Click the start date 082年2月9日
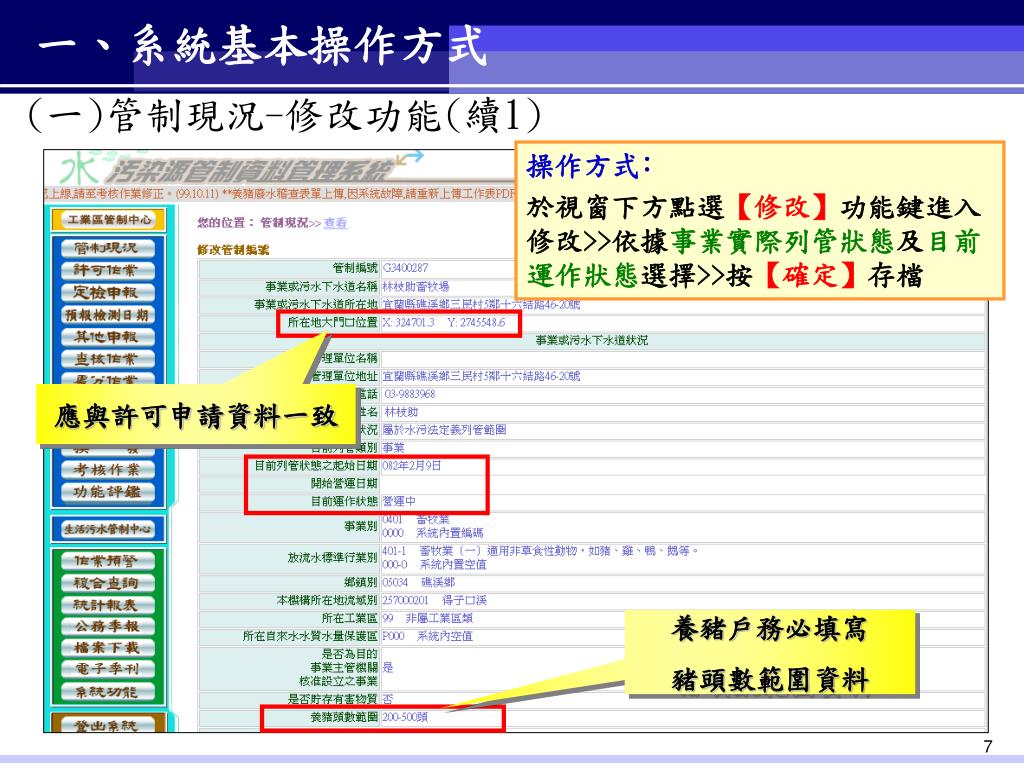Image resolution: width=1024 pixels, height=768 pixels. (x=412, y=466)
